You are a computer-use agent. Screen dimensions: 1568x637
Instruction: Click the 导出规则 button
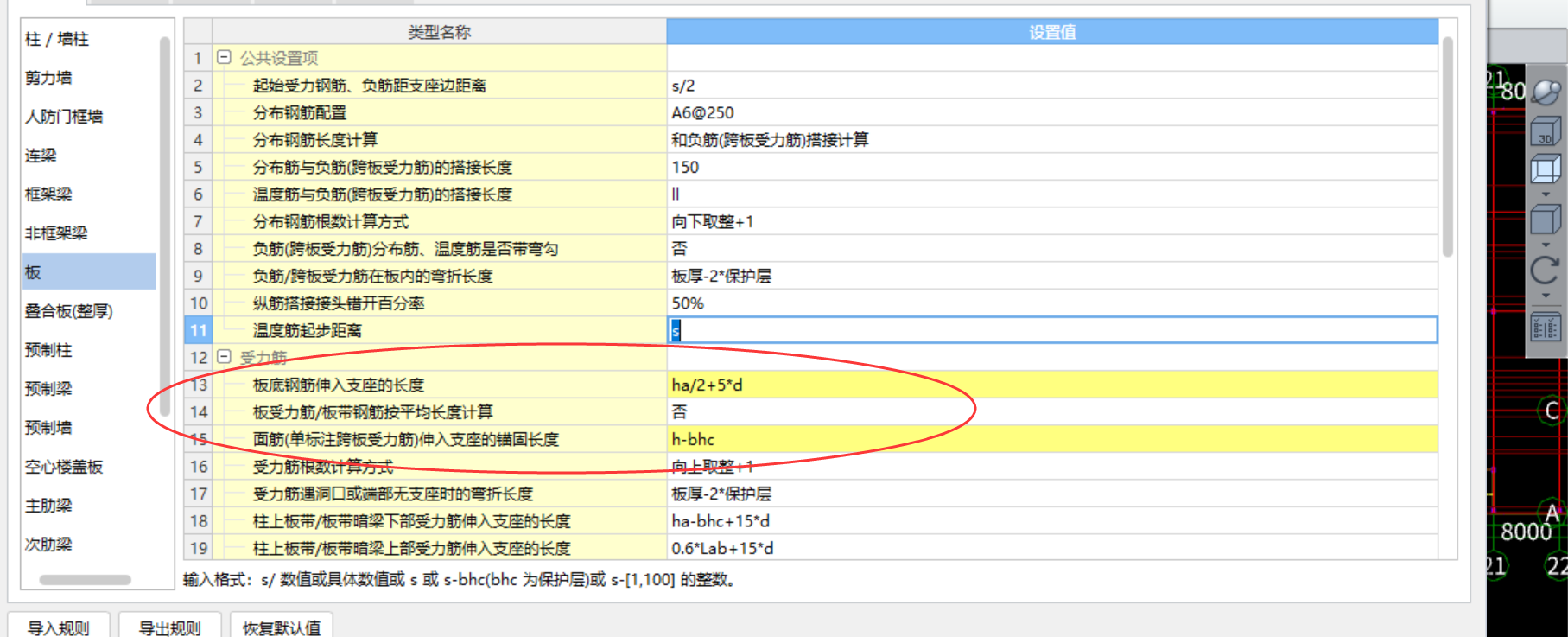coord(169,627)
